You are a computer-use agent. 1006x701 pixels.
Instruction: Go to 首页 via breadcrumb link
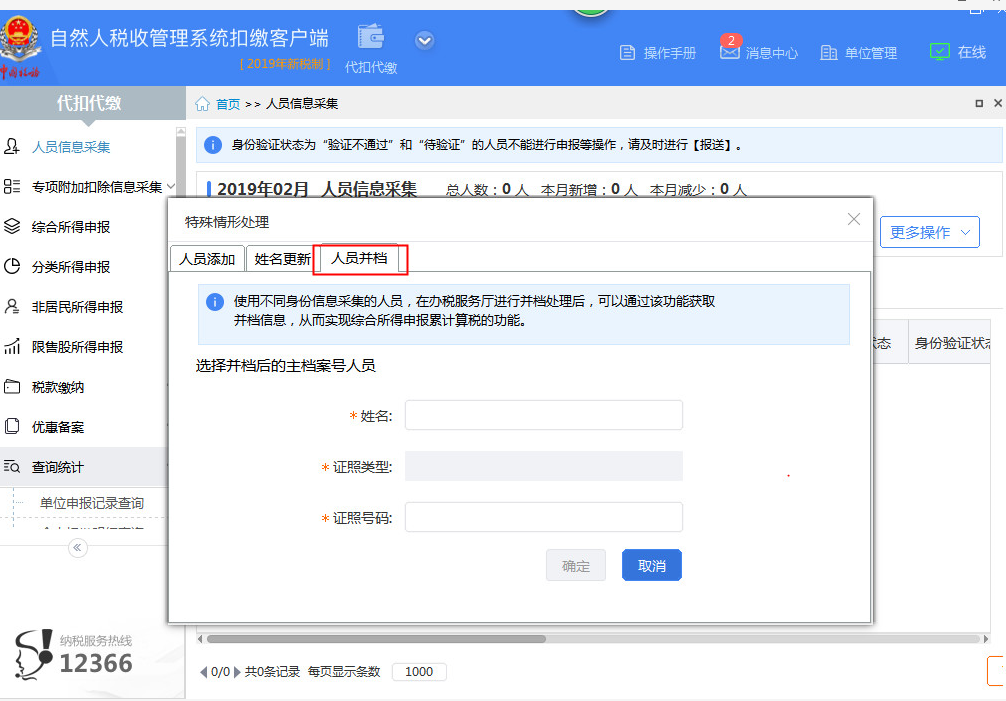[x=228, y=104]
